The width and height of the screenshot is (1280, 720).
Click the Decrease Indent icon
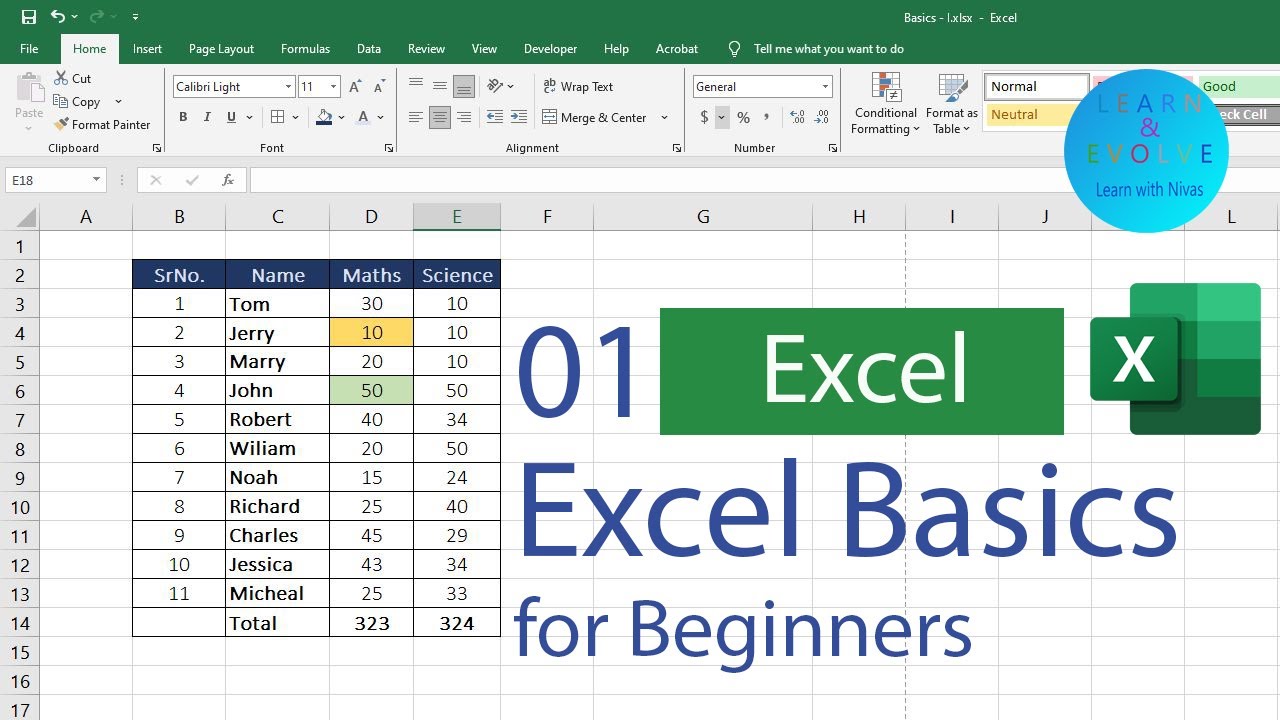(494, 117)
